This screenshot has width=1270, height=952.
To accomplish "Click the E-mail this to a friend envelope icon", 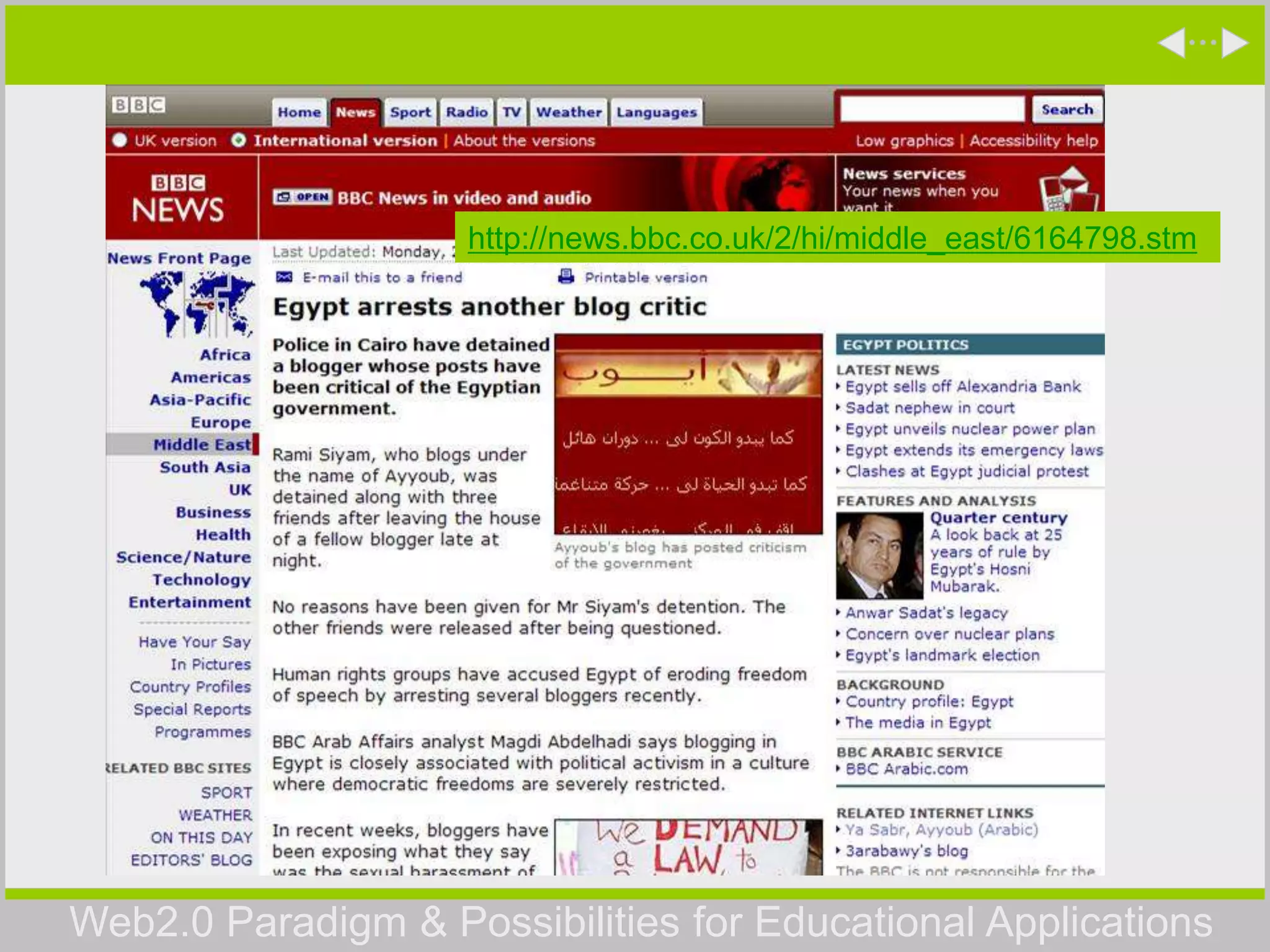I will (284, 277).
